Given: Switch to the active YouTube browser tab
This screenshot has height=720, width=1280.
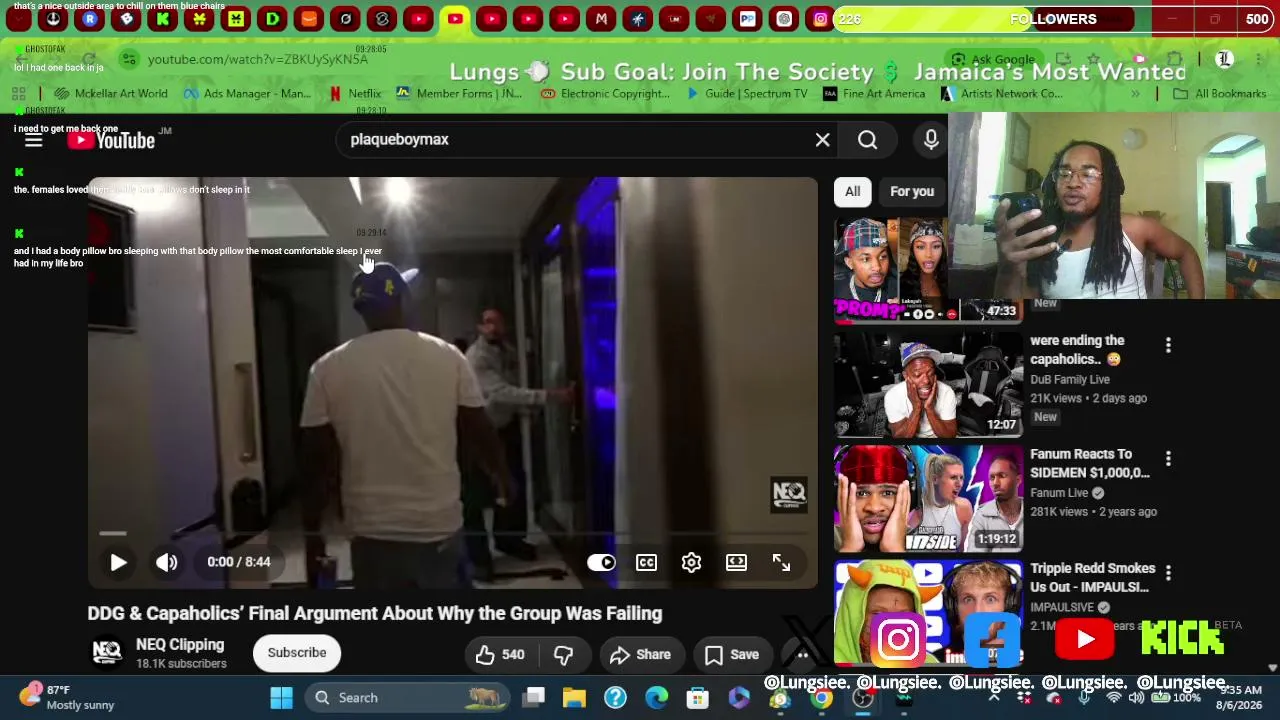Looking at the screenshot, I should [455, 19].
